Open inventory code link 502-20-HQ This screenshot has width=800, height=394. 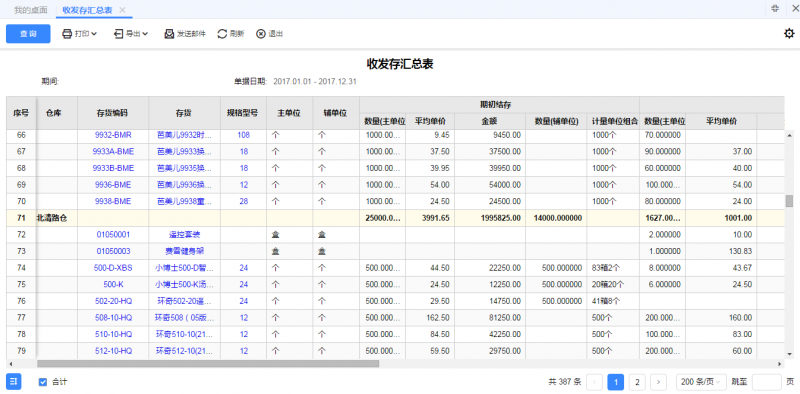113,301
